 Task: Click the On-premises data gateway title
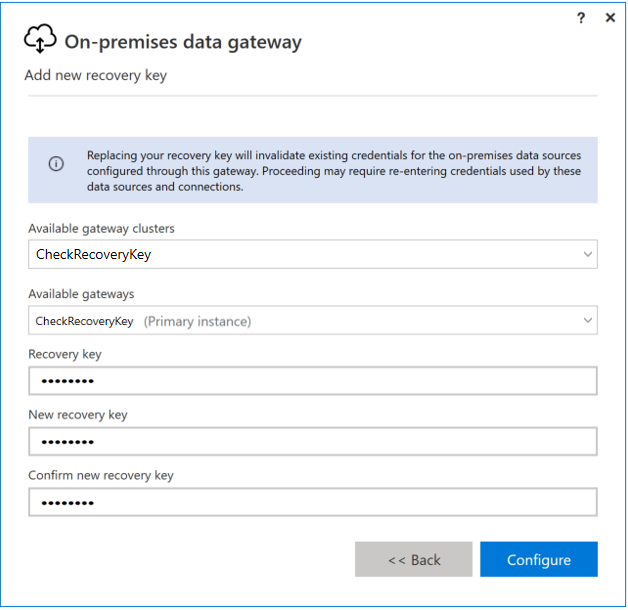[183, 42]
